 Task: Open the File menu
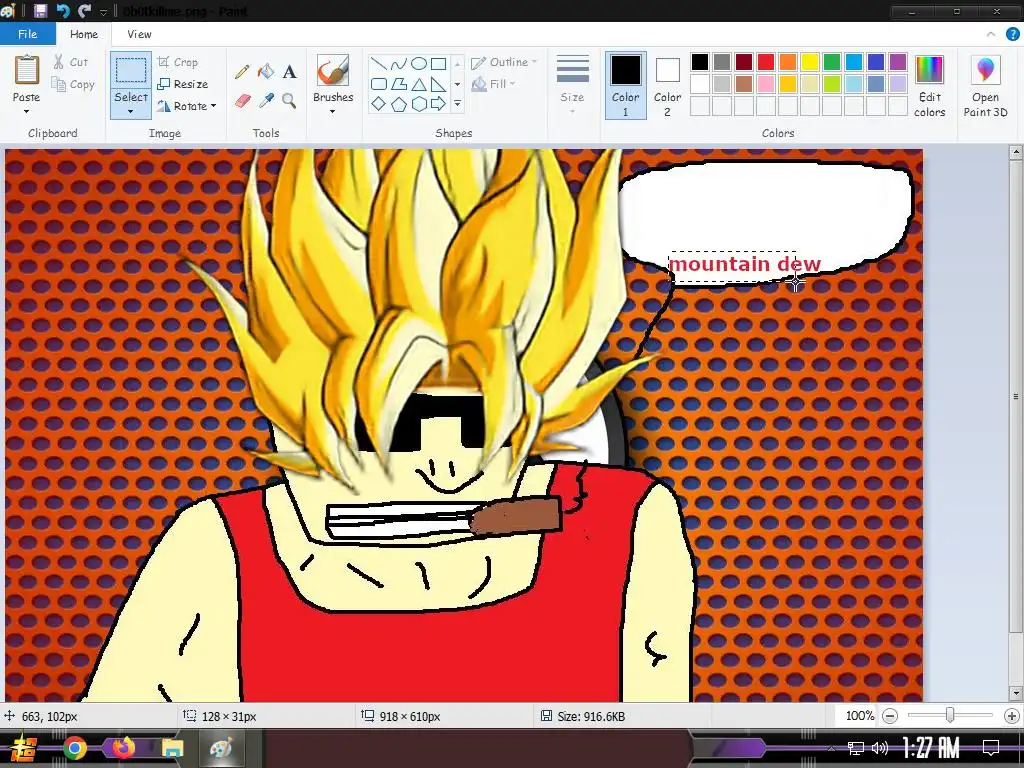coord(27,34)
